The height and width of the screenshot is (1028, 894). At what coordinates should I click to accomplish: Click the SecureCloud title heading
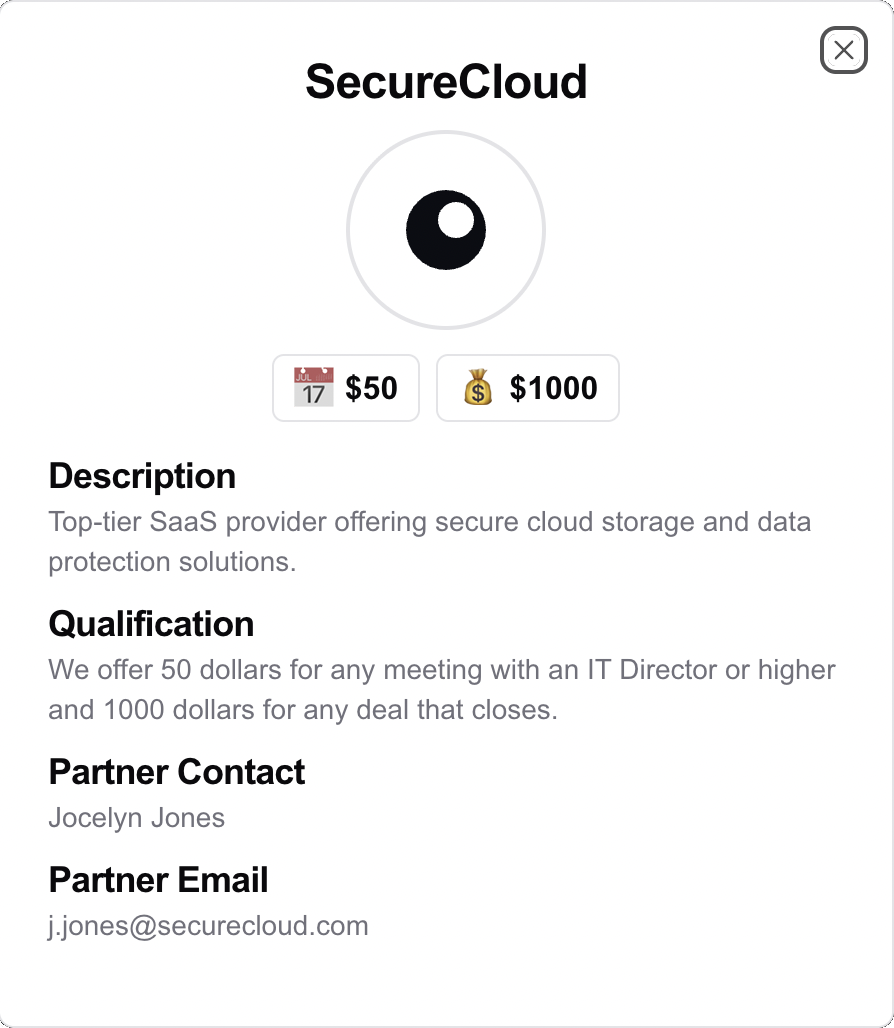[446, 82]
